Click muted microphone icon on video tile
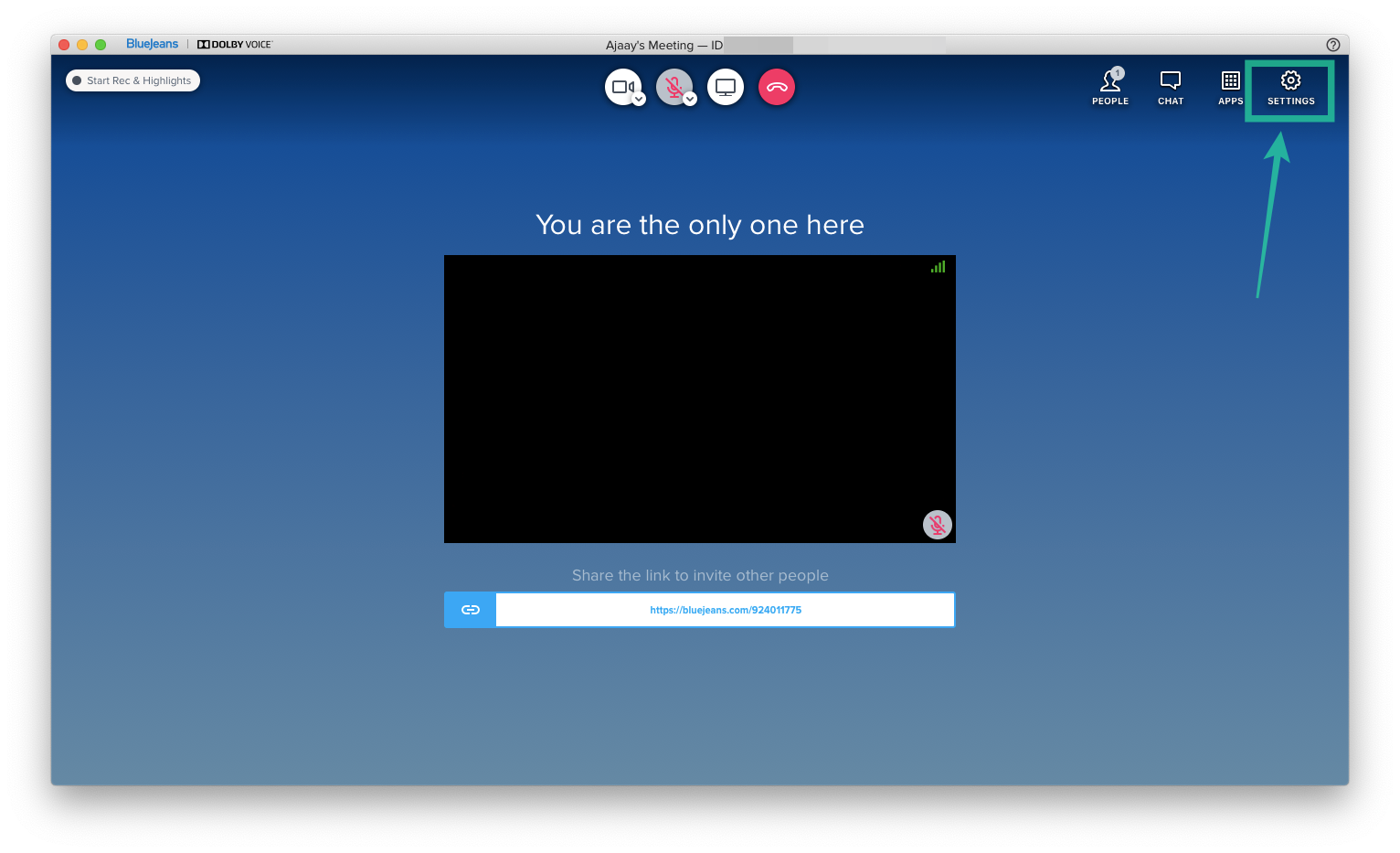1400x853 pixels. [x=937, y=525]
